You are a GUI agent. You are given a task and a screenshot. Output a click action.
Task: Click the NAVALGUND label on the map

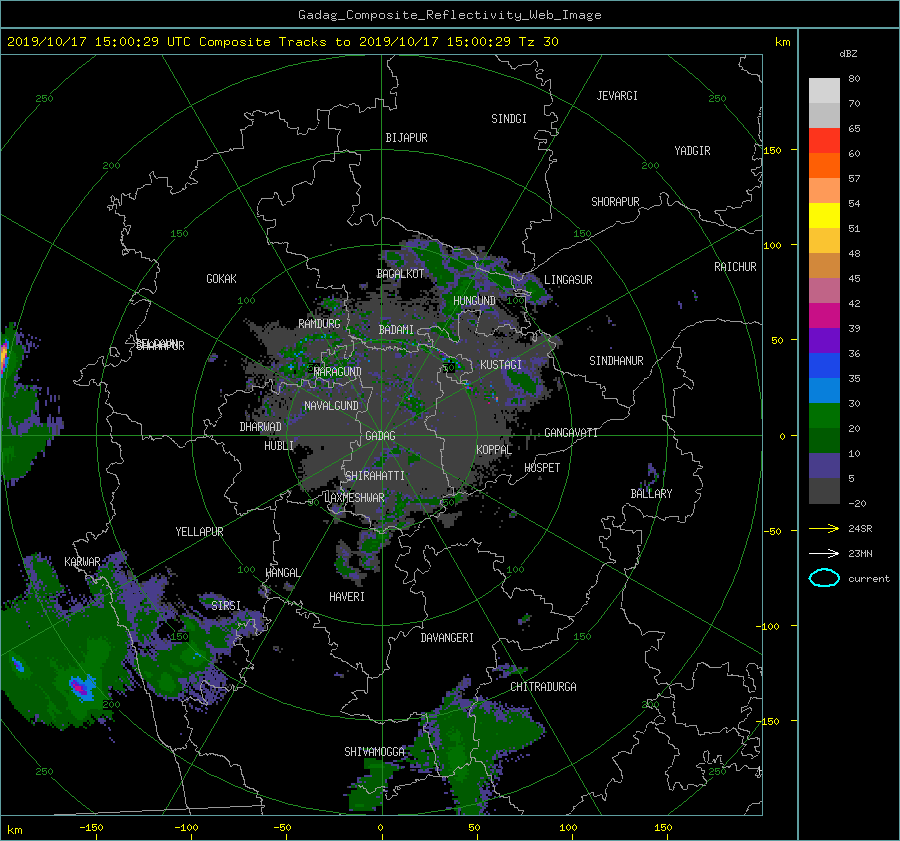coord(331,406)
